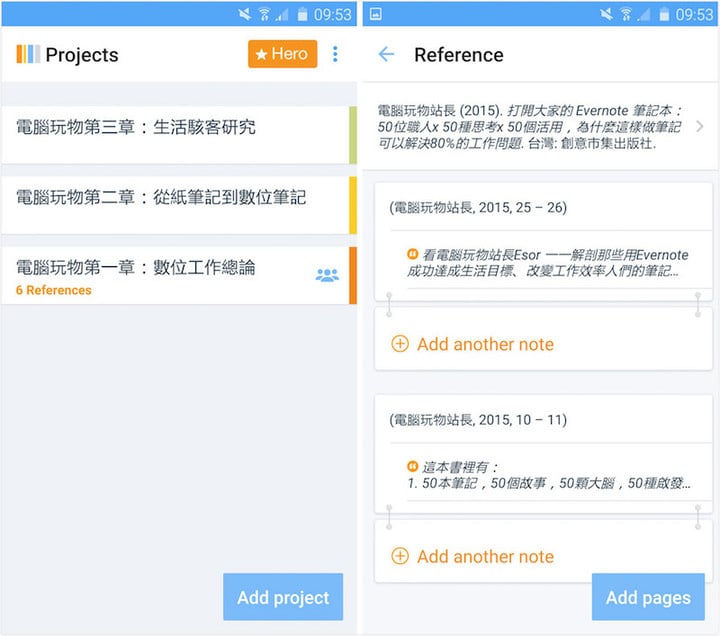Open project 電腦玩物第三章：生活駭客研究
Image resolution: width=720 pixels, height=636 pixels.
pos(175,133)
